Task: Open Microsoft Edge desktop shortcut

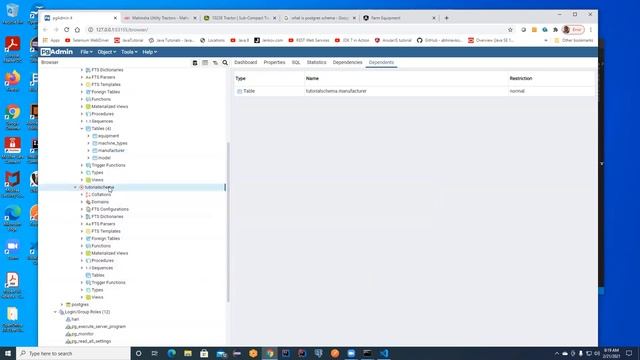Action: click(x=12, y=218)
